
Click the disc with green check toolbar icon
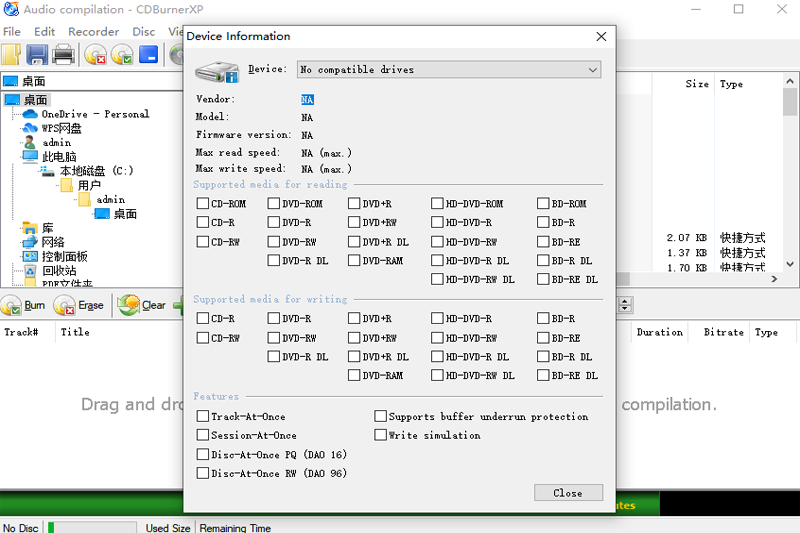122,55
